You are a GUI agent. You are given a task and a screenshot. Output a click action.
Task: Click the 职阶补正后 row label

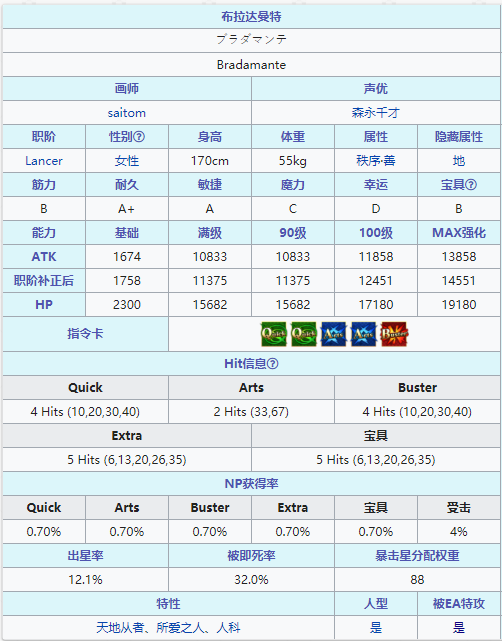click(44, 281)
